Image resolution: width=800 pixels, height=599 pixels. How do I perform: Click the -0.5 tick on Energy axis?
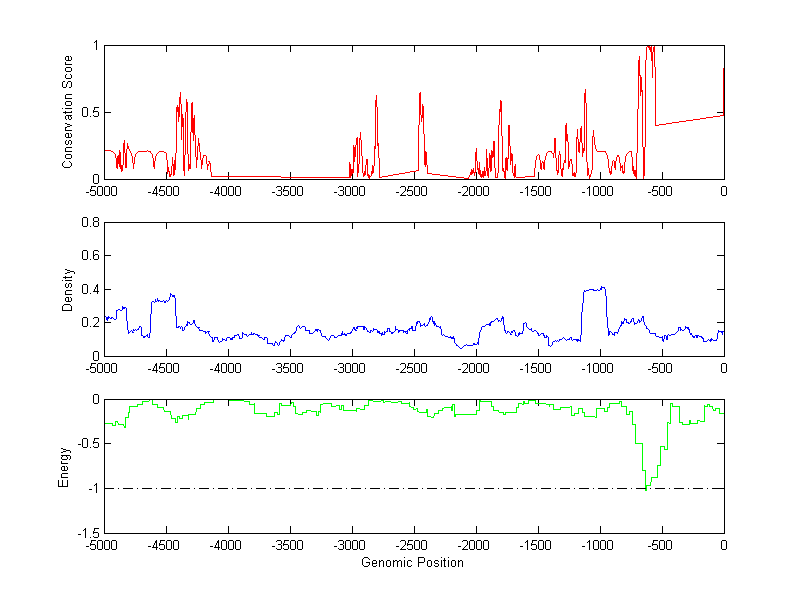tap(86, 444)
